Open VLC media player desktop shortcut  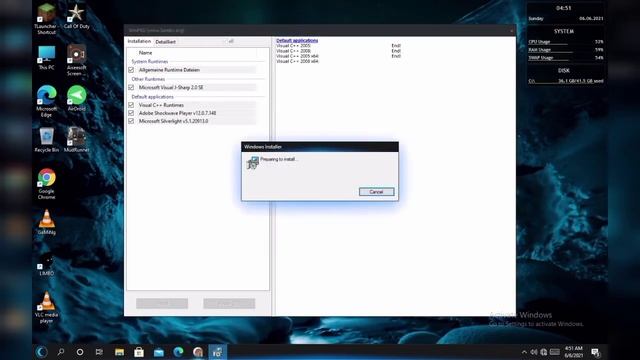(x=46, y=308)
